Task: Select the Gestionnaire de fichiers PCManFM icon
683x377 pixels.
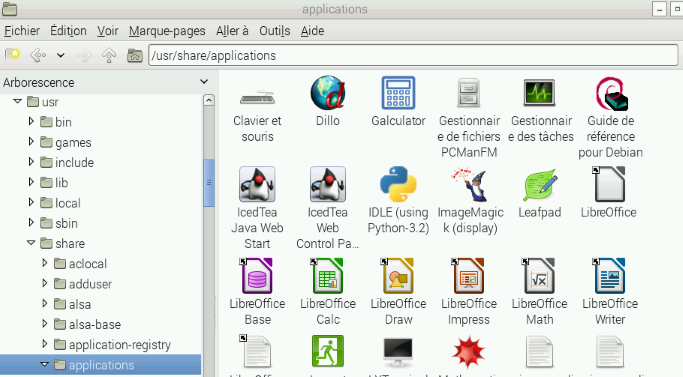Action: pyautogui.click(x=469, y=92)
